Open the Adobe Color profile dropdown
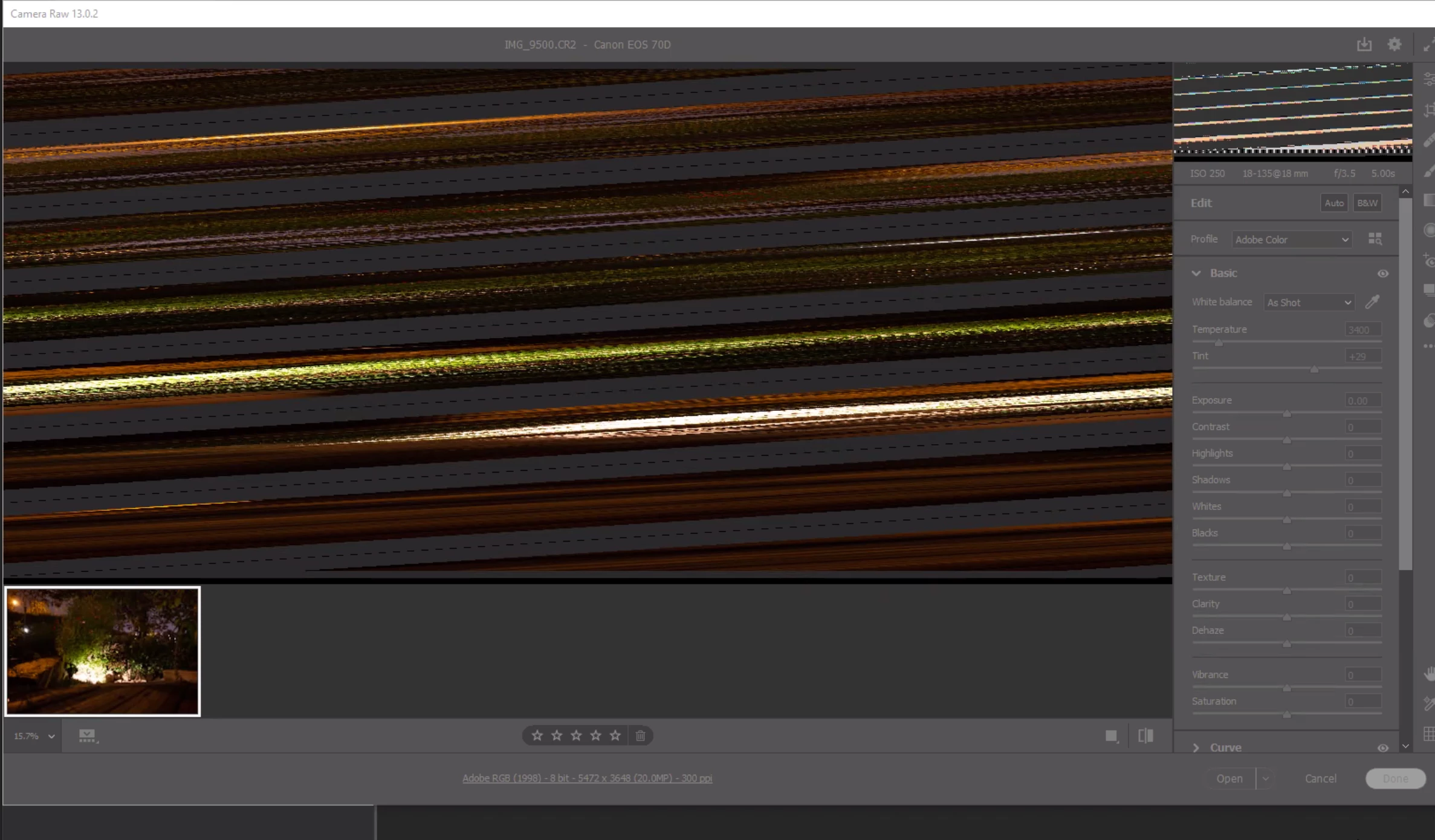This screenshot has width=1435, height=840. point(1291,240)
